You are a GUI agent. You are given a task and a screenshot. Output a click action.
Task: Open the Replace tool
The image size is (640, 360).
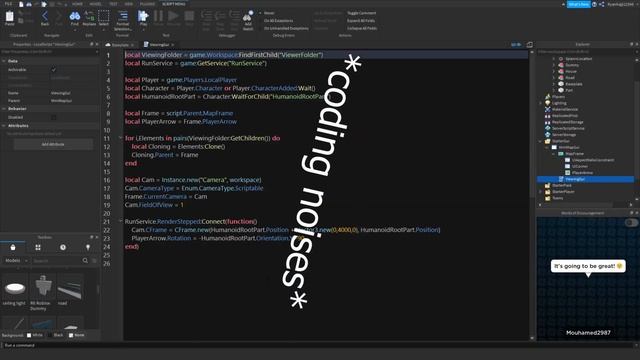pyautogui.click(x=89, y=18)
